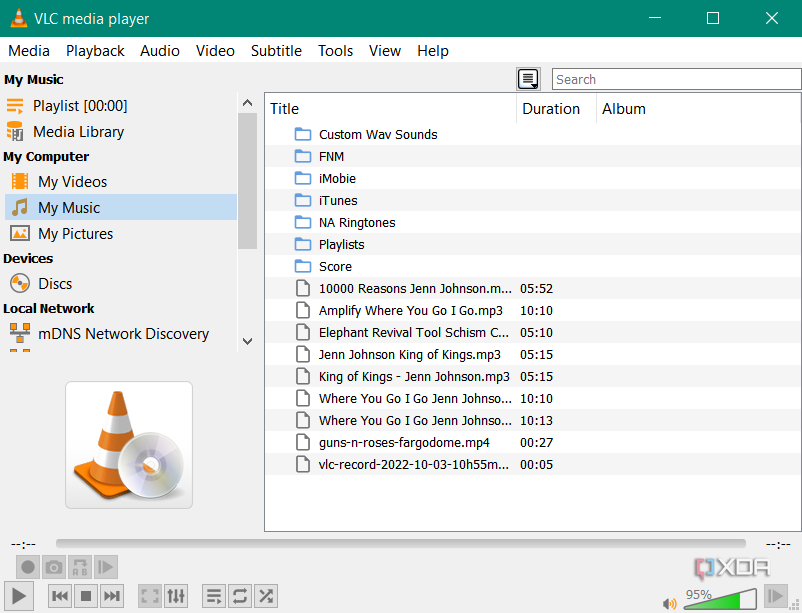The width and height of the screenshot is (802, 613).
Task: Select Elephant Revival Tool Schism file
Action: [533, 333]
